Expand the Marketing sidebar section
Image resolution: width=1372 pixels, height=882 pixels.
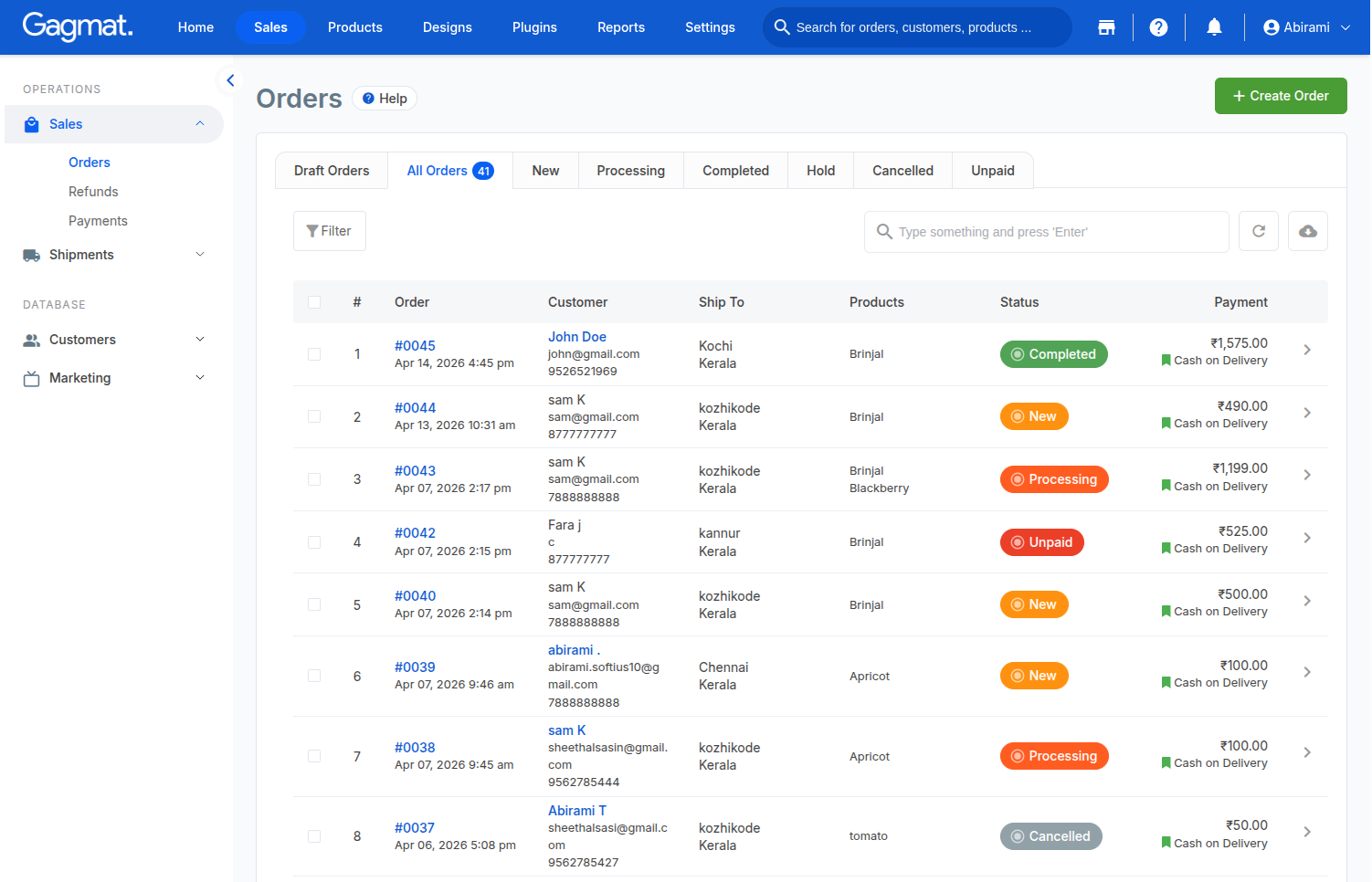click(114, 378)
